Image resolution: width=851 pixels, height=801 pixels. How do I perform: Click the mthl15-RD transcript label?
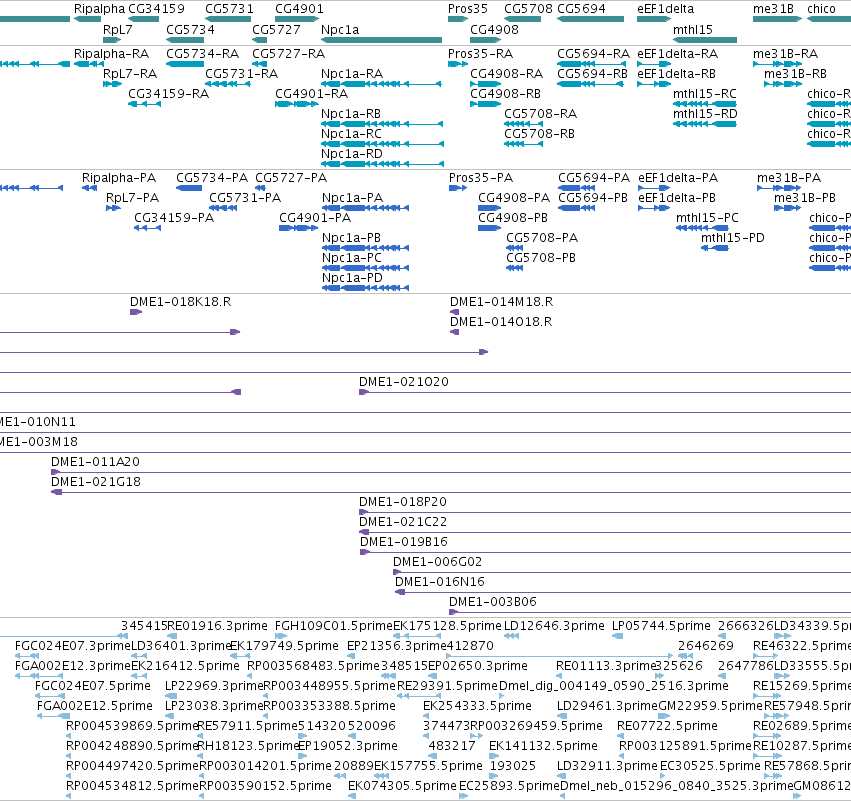click(x=705, y=114)
